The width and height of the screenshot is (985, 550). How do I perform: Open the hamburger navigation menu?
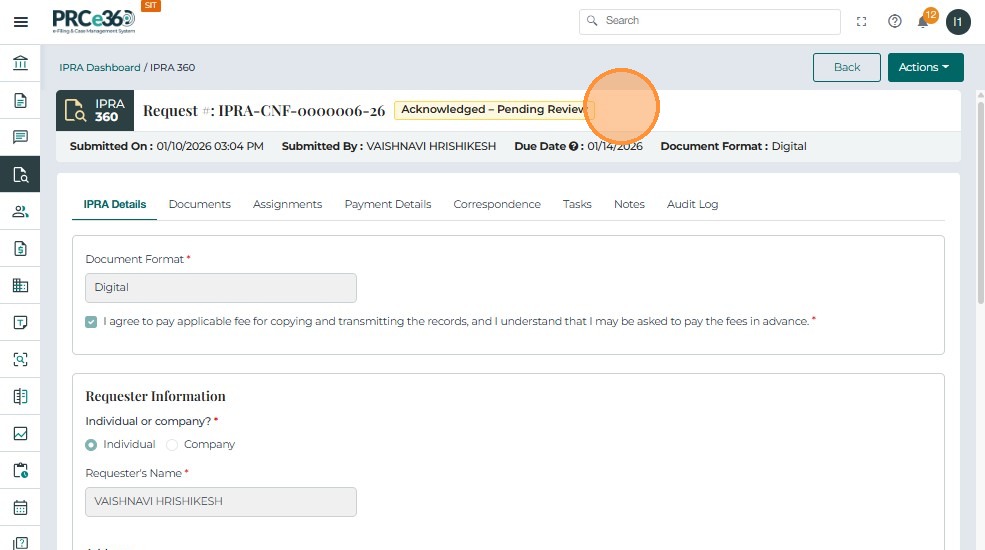(21, 22)
